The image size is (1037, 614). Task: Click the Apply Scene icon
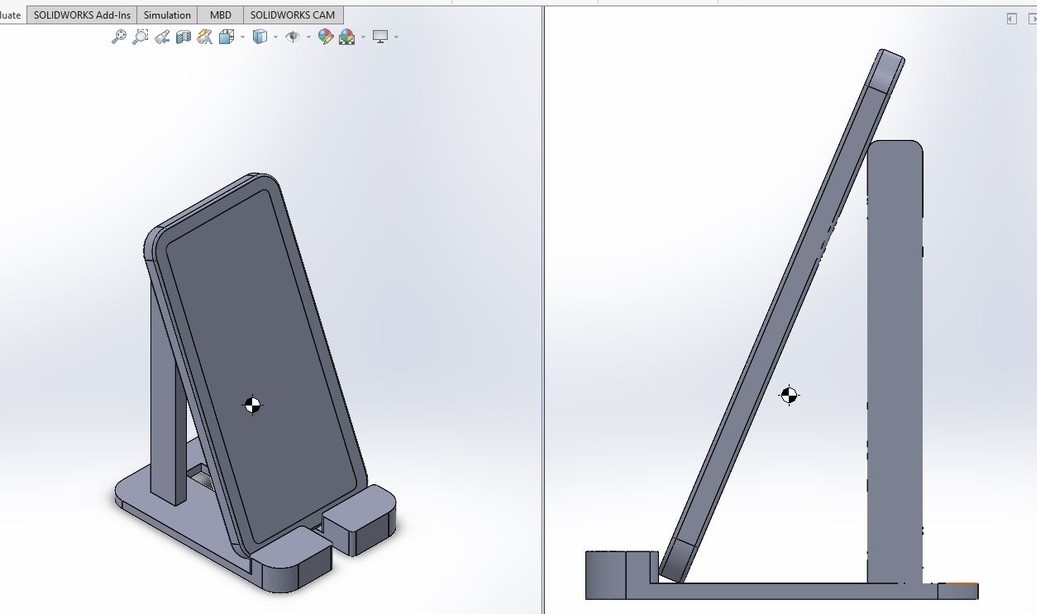pyautogui.click(x=346, y=37)
